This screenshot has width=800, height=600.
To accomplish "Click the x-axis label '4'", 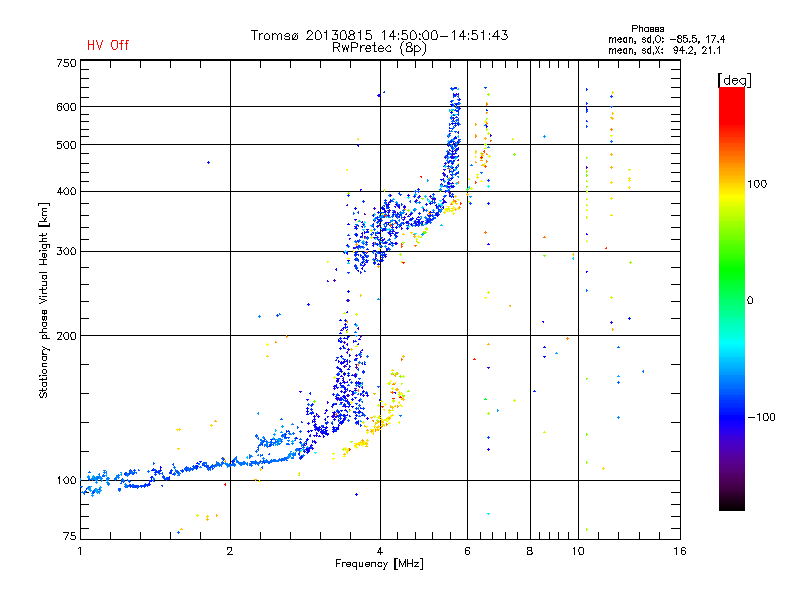I will click(380, 551).
